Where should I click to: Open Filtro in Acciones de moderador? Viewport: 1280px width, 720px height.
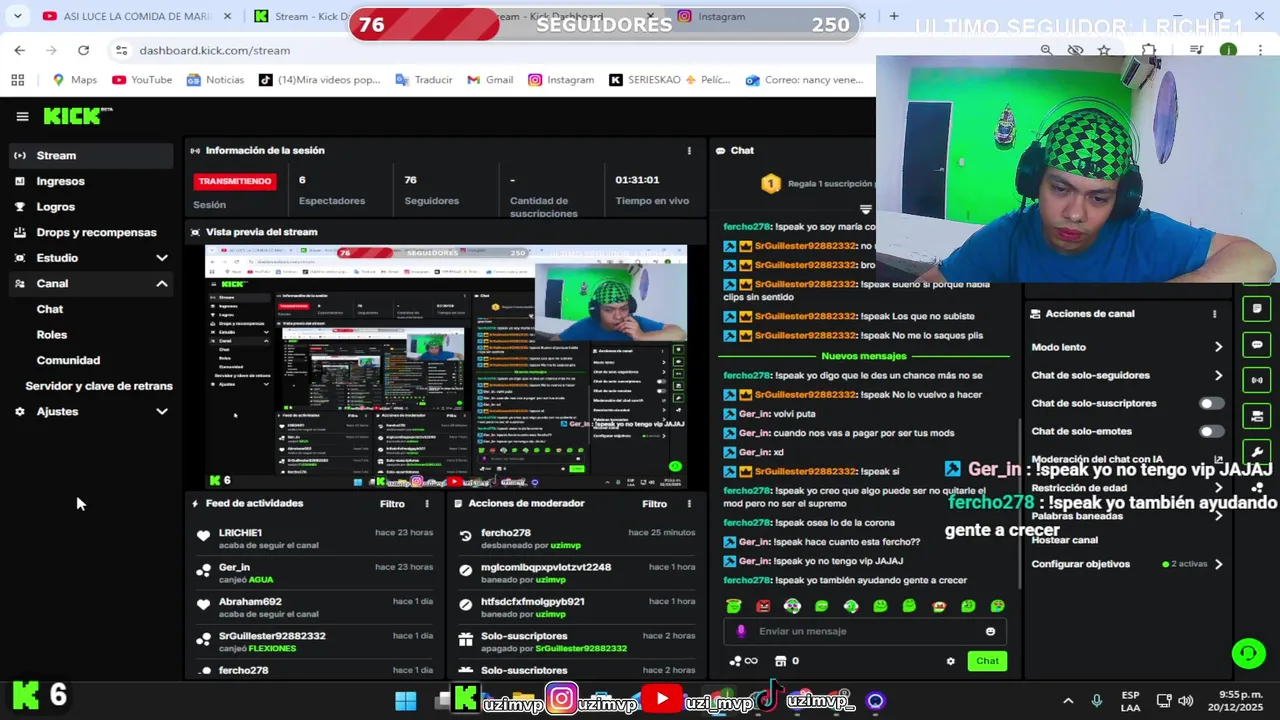pyautogui.click(x=654, y=504)
